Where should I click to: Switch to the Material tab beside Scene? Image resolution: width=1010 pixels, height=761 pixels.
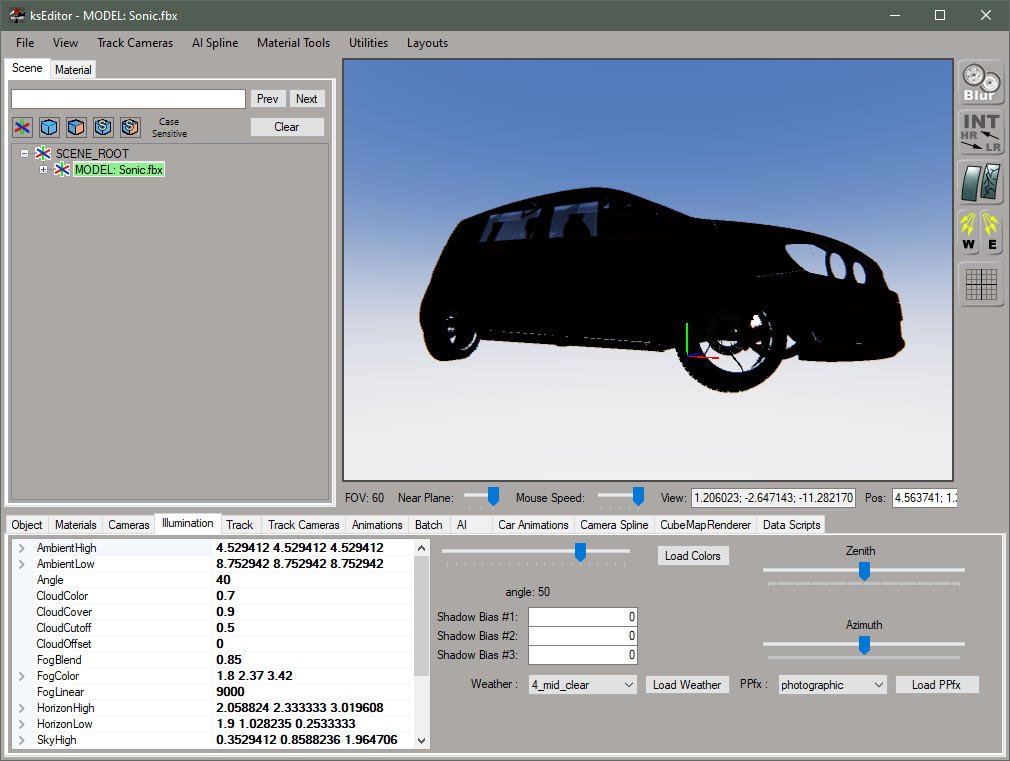coord(73,70)
